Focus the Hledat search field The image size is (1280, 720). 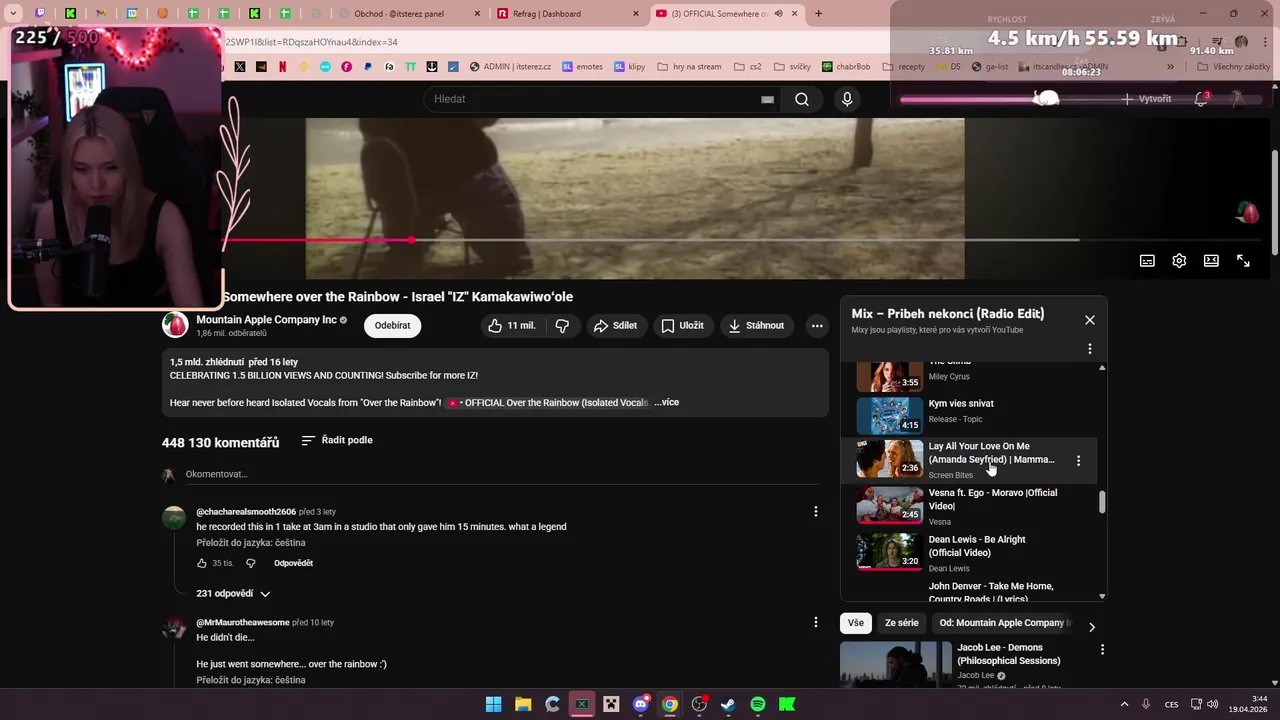click(595, 99)
